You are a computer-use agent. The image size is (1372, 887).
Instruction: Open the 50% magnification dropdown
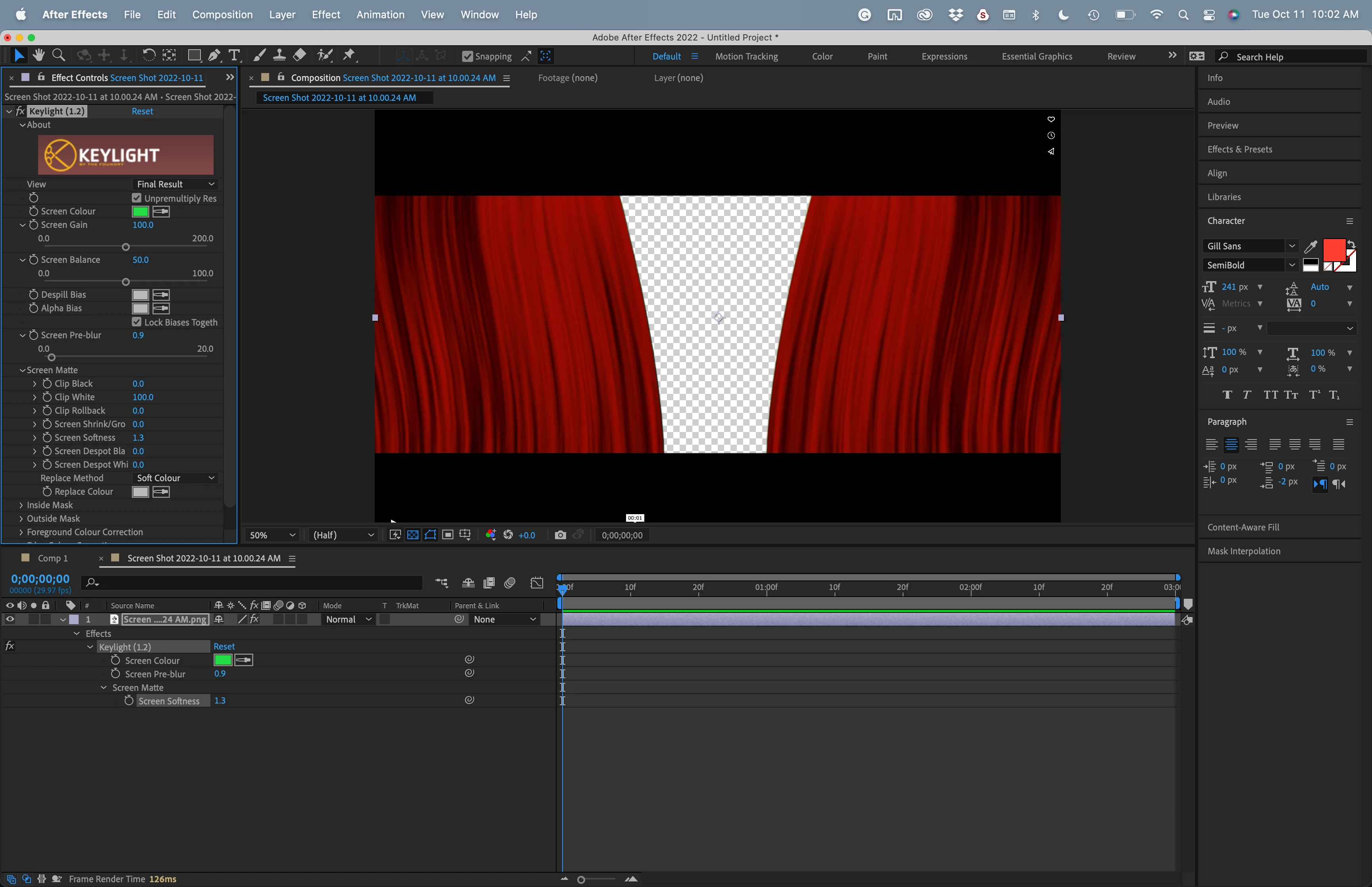click(272, 535)
